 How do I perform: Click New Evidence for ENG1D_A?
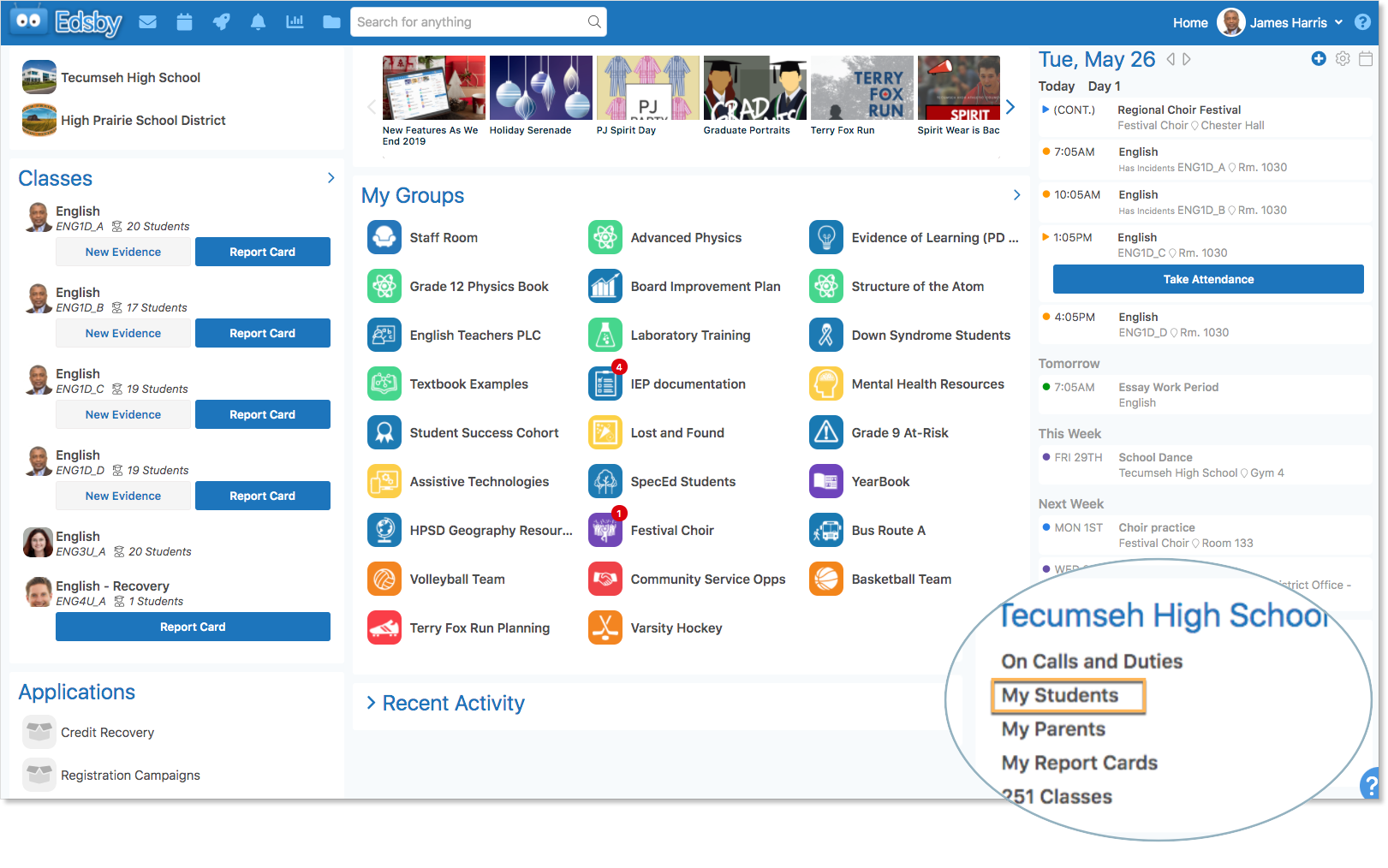coord(123,252)
